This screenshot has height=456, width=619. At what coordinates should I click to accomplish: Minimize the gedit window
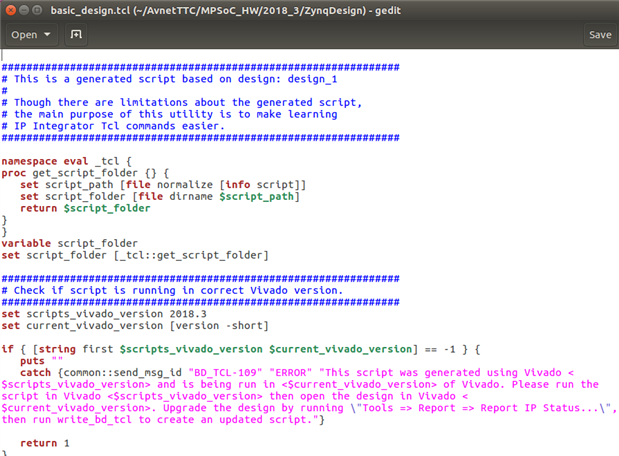coord(24,10)
